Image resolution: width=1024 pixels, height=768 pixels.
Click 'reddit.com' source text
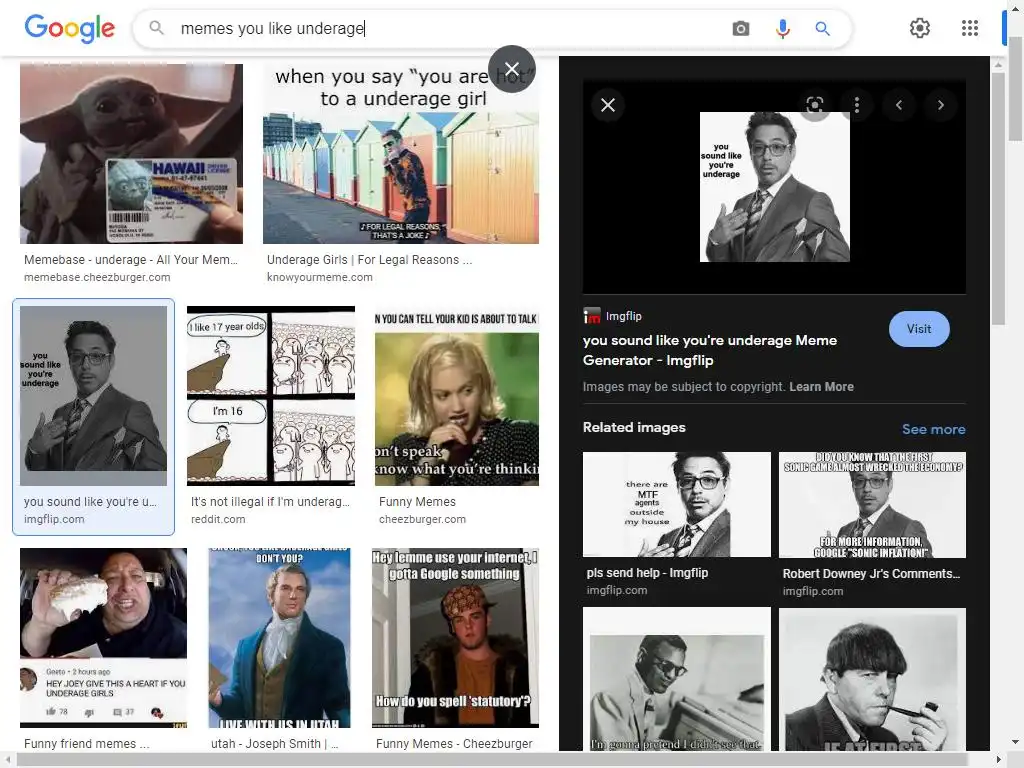click(218, 520)
